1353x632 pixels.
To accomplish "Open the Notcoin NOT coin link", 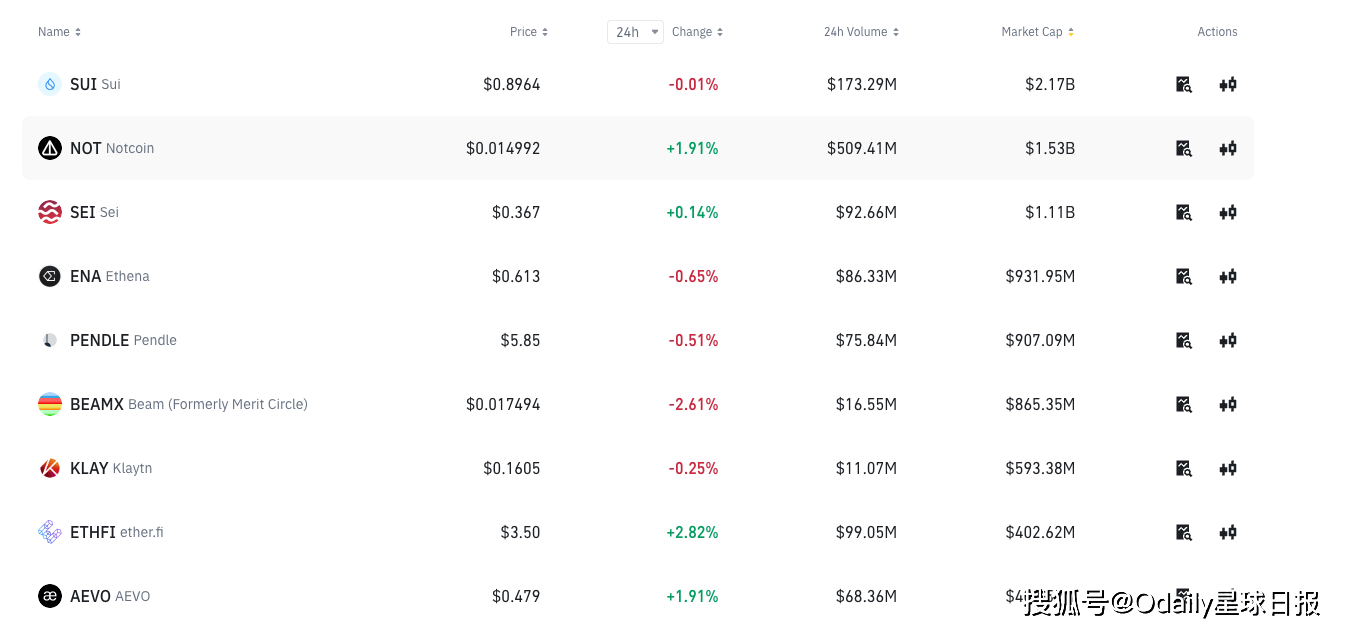I will 111,148.
